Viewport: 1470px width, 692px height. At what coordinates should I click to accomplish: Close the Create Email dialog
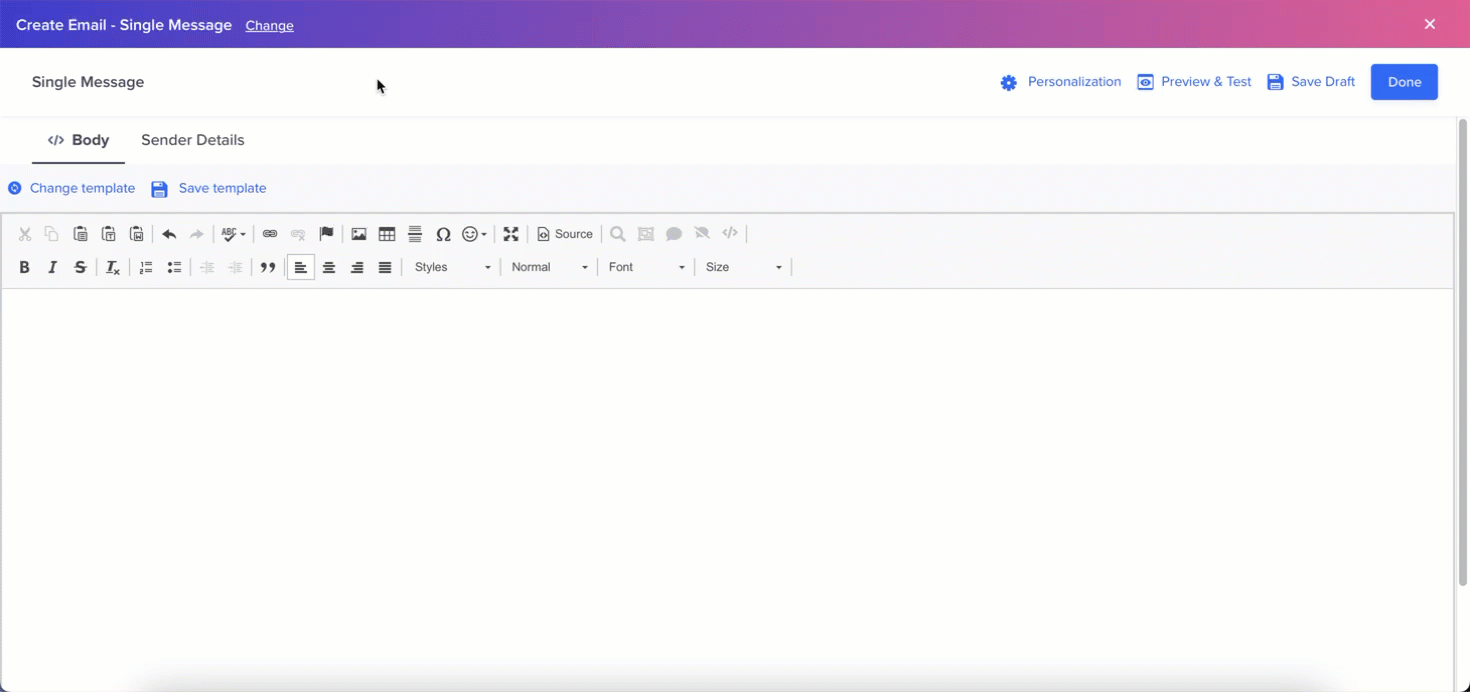point(1430,24)
